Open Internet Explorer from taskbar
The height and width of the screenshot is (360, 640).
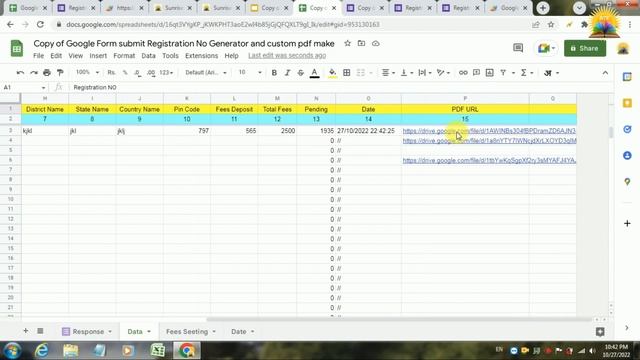(x=42, y=351)
